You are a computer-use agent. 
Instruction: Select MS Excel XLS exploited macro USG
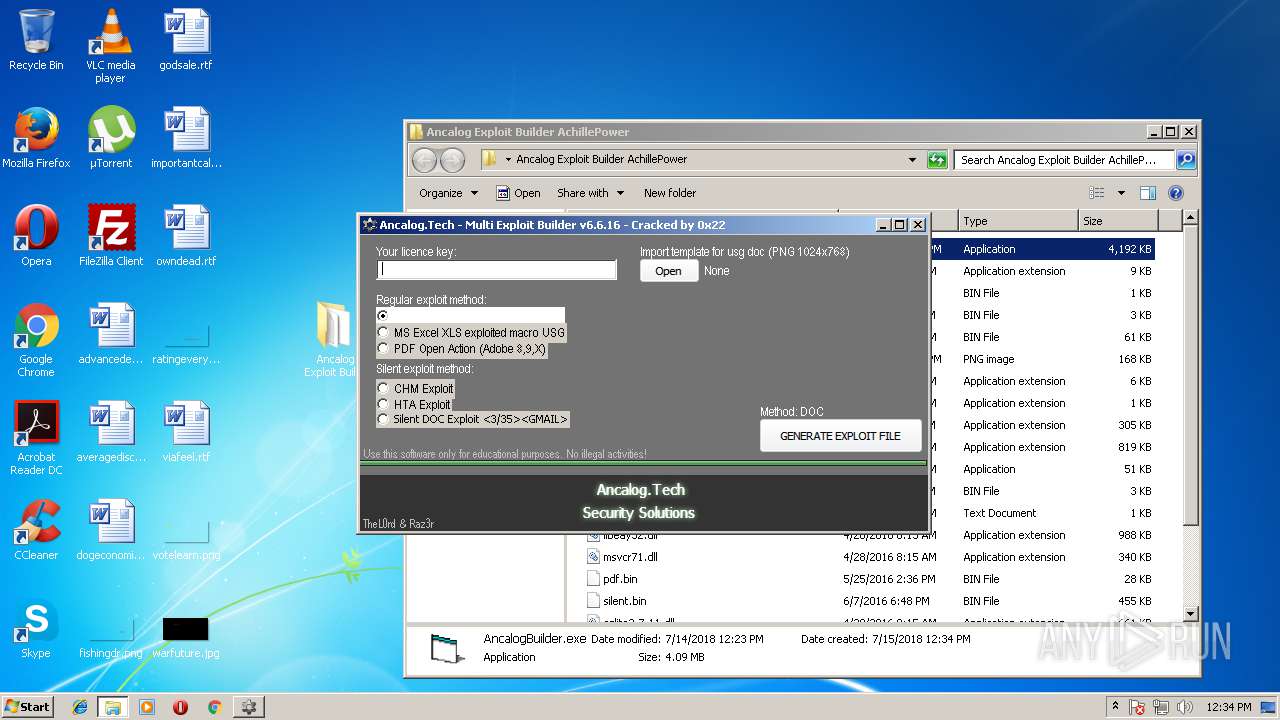click(x=471, y=333)
